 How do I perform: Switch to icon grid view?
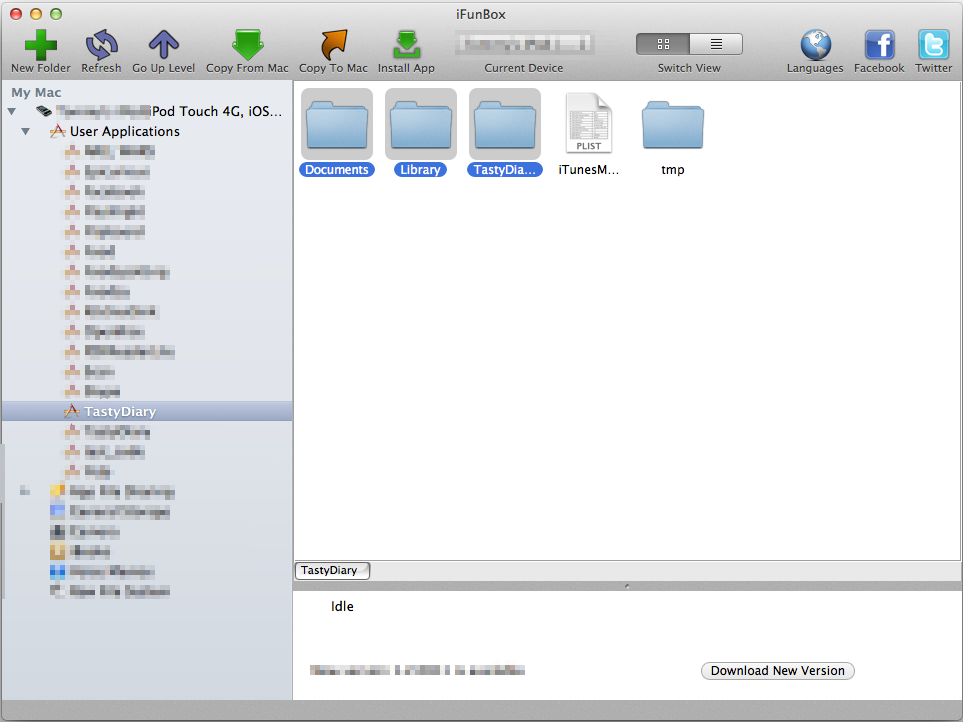(x=663, y=44)
